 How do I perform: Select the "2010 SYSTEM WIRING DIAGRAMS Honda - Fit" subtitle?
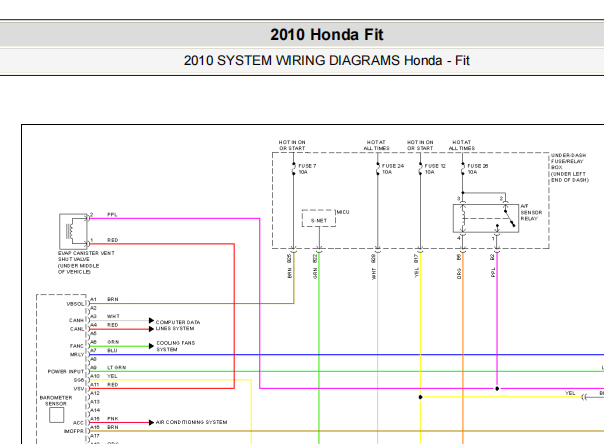(327, 60)
